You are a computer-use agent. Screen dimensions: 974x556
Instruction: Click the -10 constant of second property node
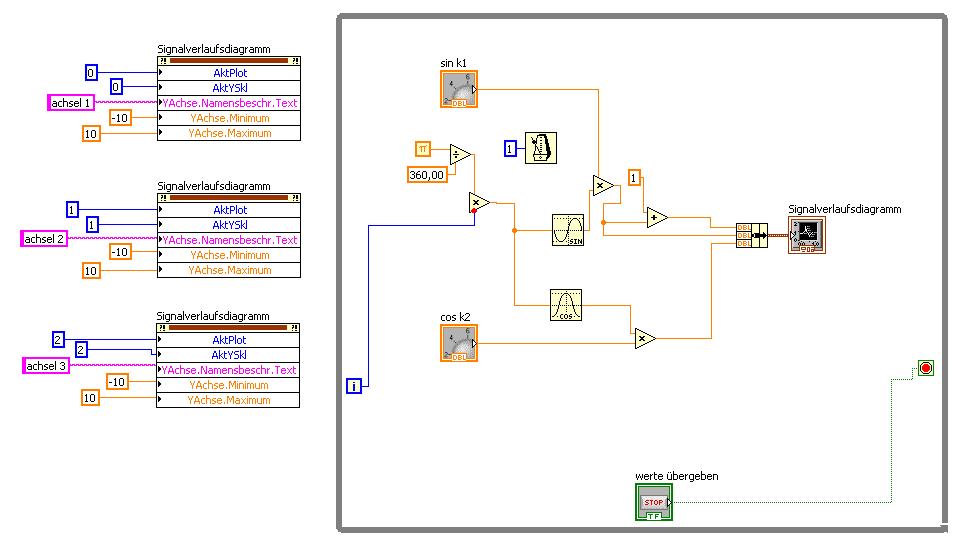[x=120, y=252]
